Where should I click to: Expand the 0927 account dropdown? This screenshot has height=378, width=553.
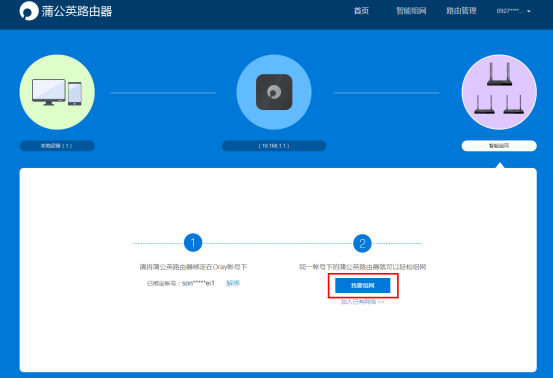coord(514,11)
